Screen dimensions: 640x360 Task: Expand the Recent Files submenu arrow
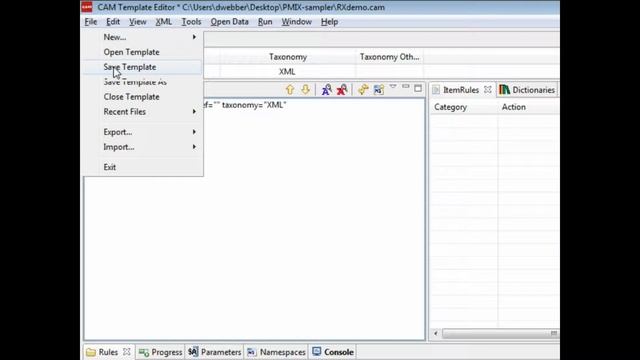tap(194, 111)
